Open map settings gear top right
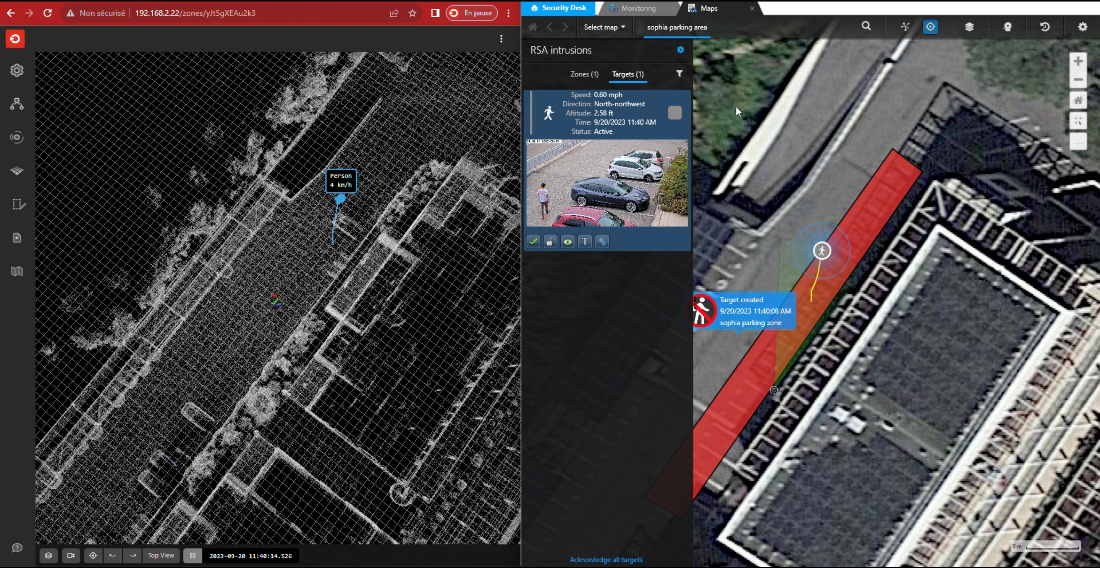This screenshot has height=568, width=1100. (1082, 27)
